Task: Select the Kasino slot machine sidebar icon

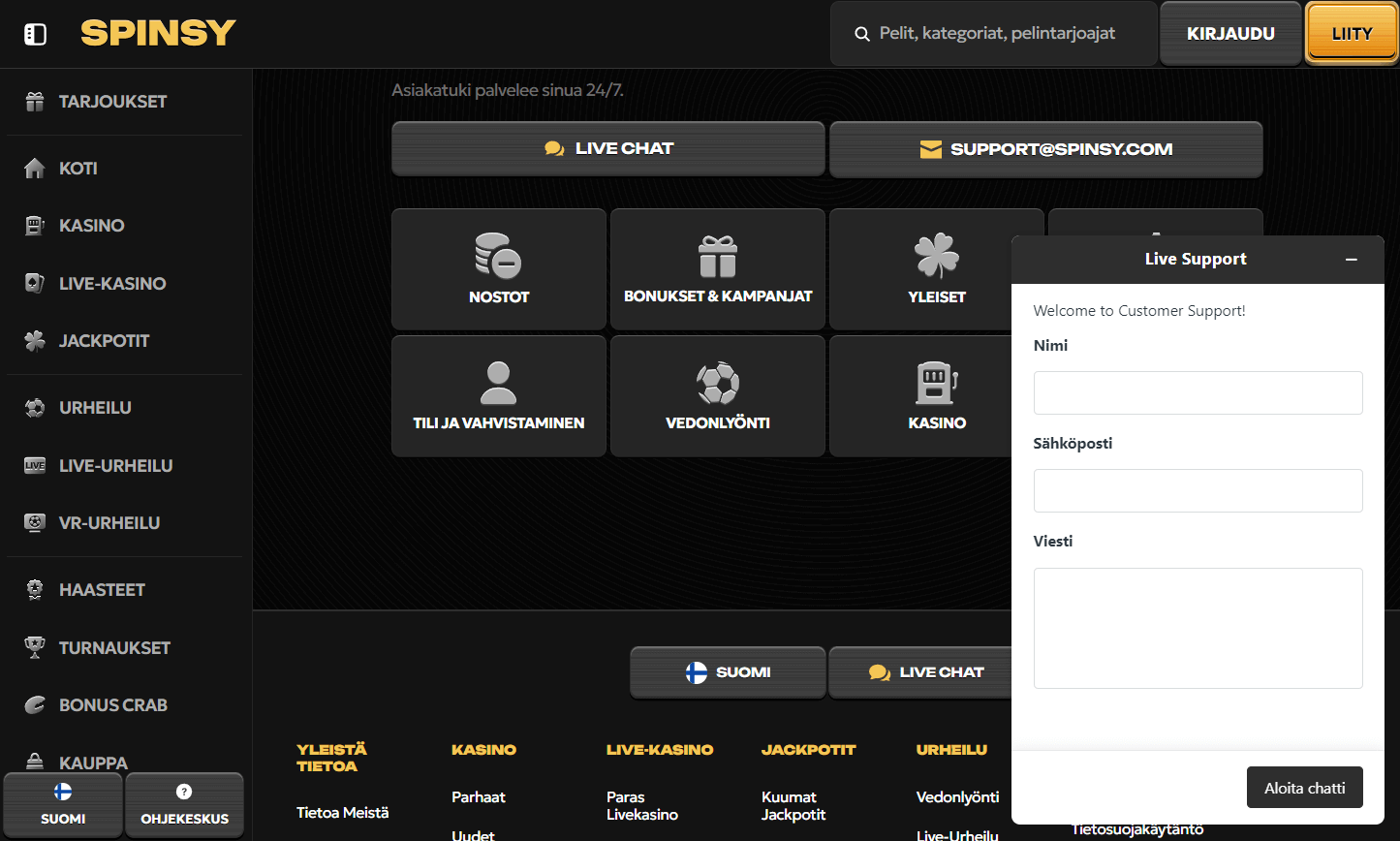Action: tap(35, 226)
